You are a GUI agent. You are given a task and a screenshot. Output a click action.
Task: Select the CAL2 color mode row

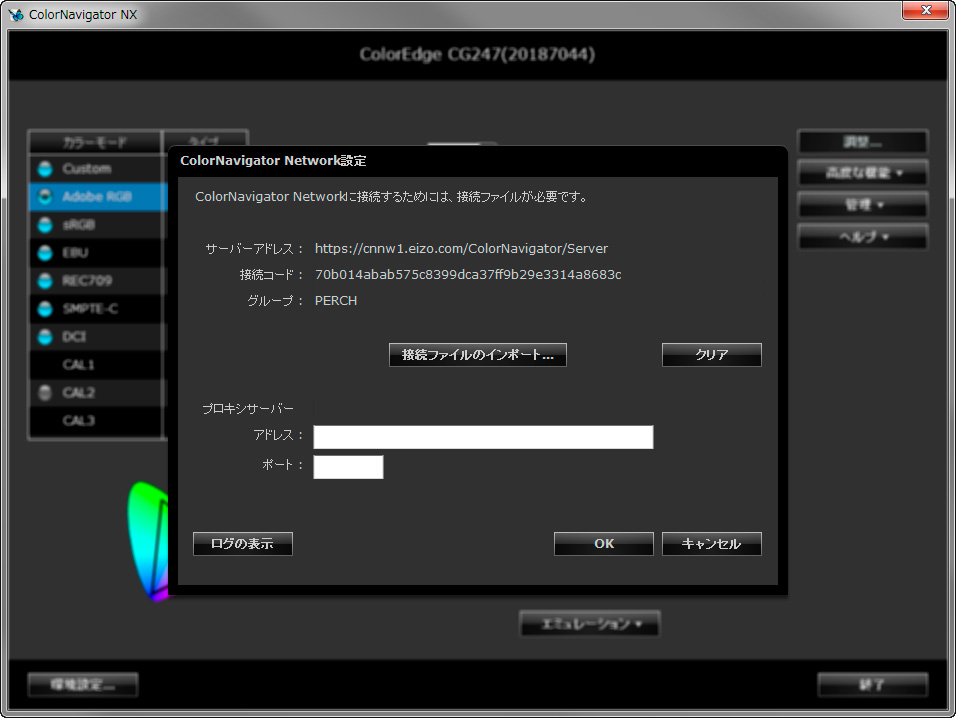(x=98, y=393)
